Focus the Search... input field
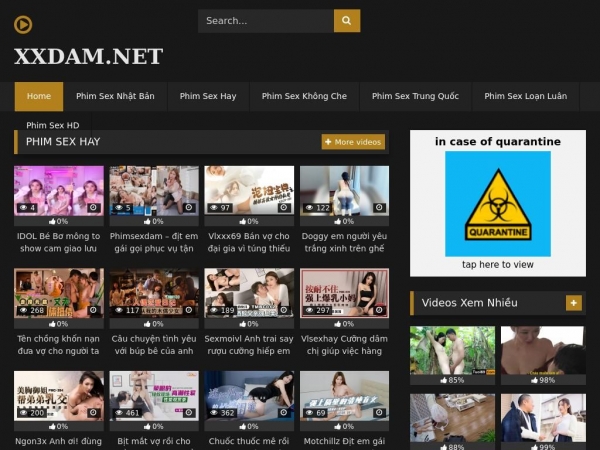This screenshot has width=600, height=450. 266,21
